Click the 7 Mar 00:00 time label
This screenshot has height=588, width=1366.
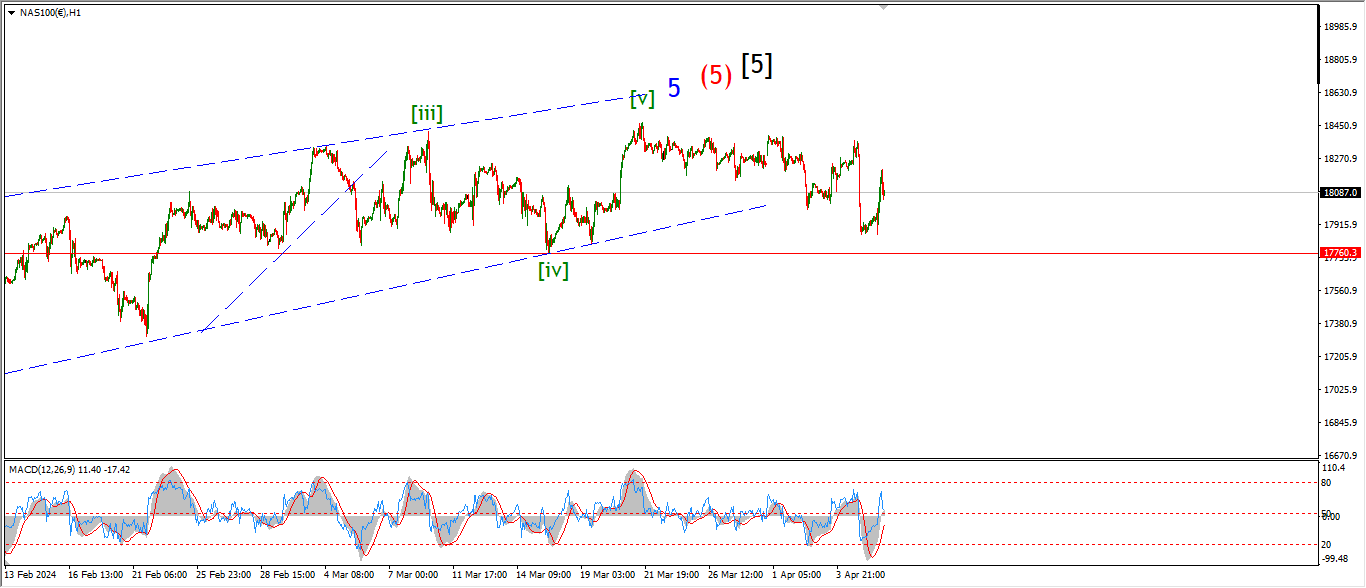point(413,575)
